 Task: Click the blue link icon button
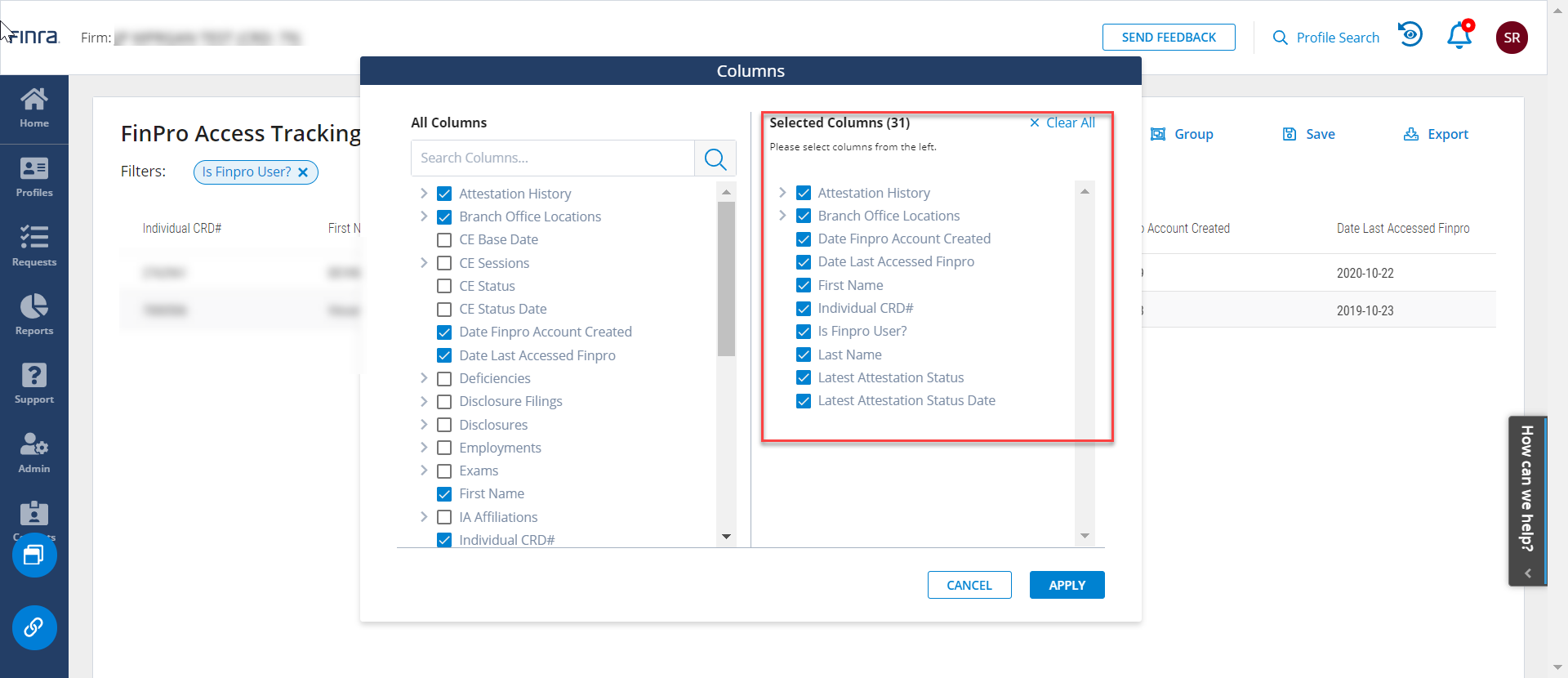point(34,627)
